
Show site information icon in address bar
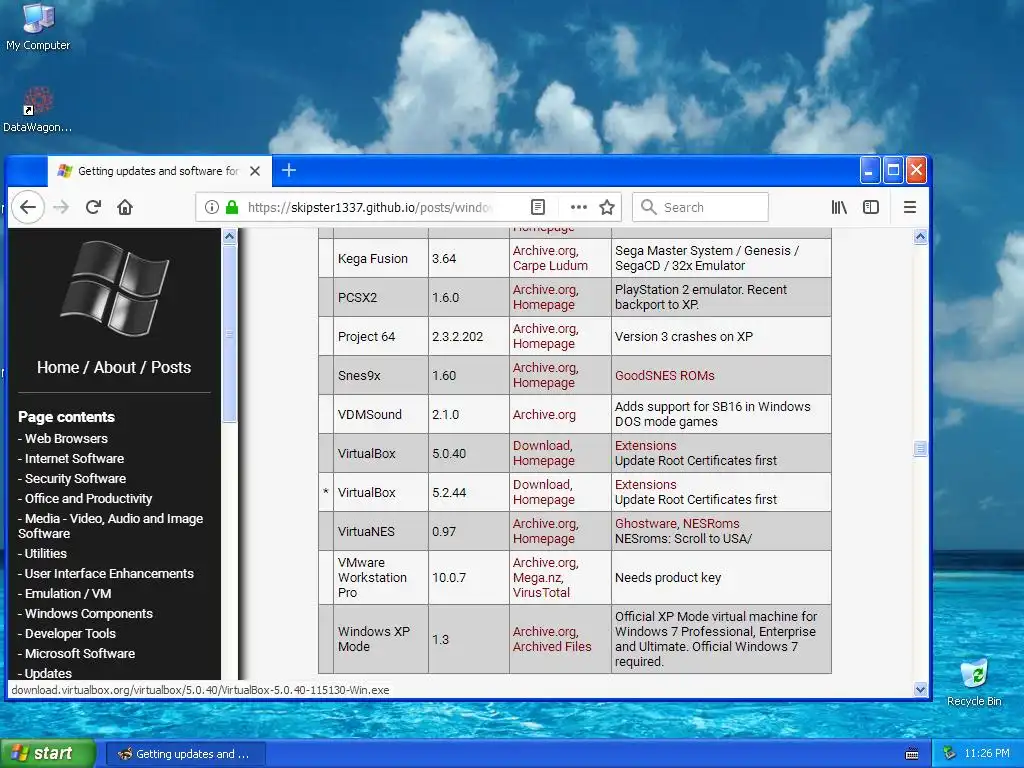pyautogui.click(x=211, y=207)
